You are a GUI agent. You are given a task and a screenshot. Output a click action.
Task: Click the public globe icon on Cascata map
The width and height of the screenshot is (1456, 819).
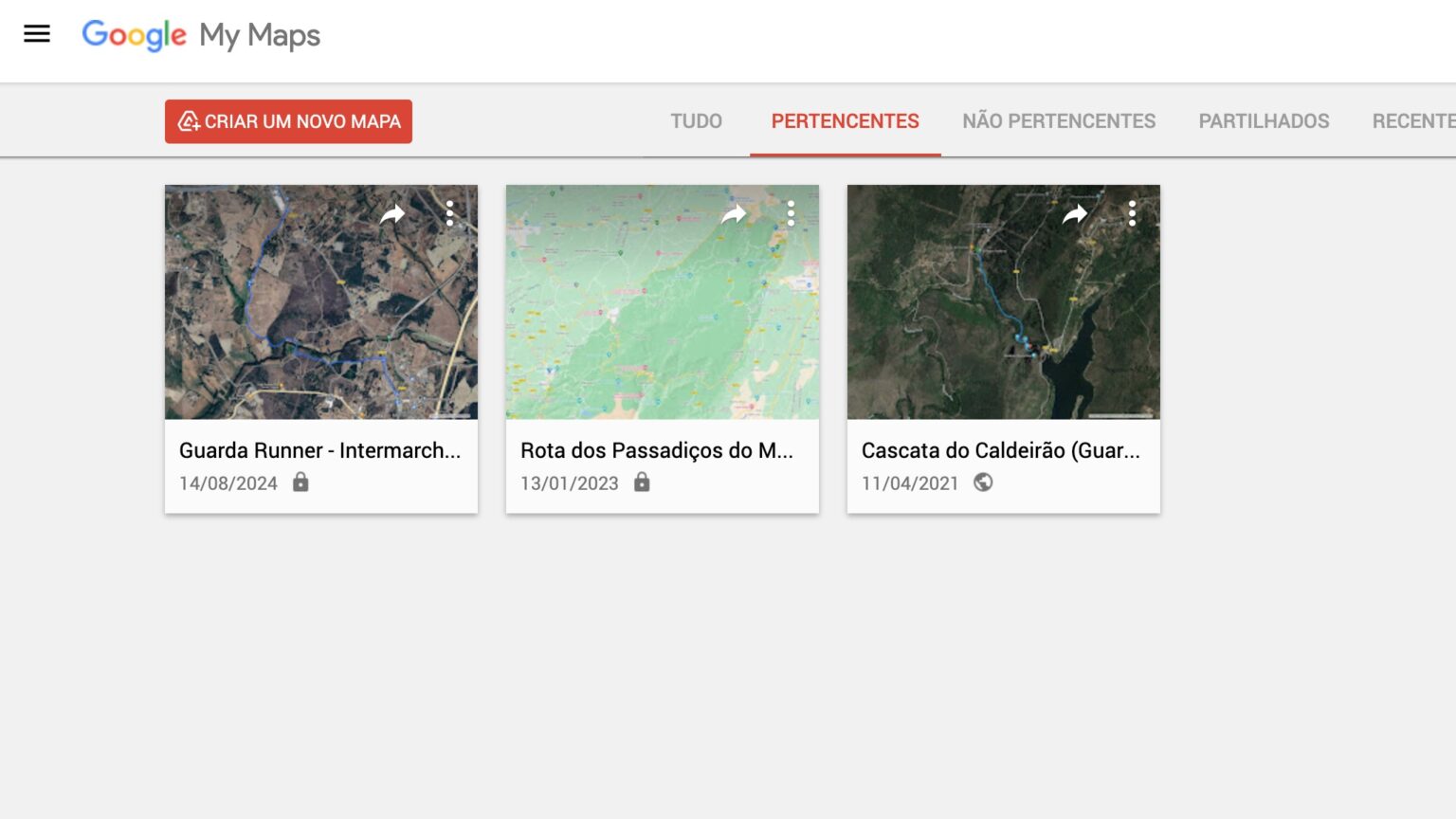click(983, 482)
